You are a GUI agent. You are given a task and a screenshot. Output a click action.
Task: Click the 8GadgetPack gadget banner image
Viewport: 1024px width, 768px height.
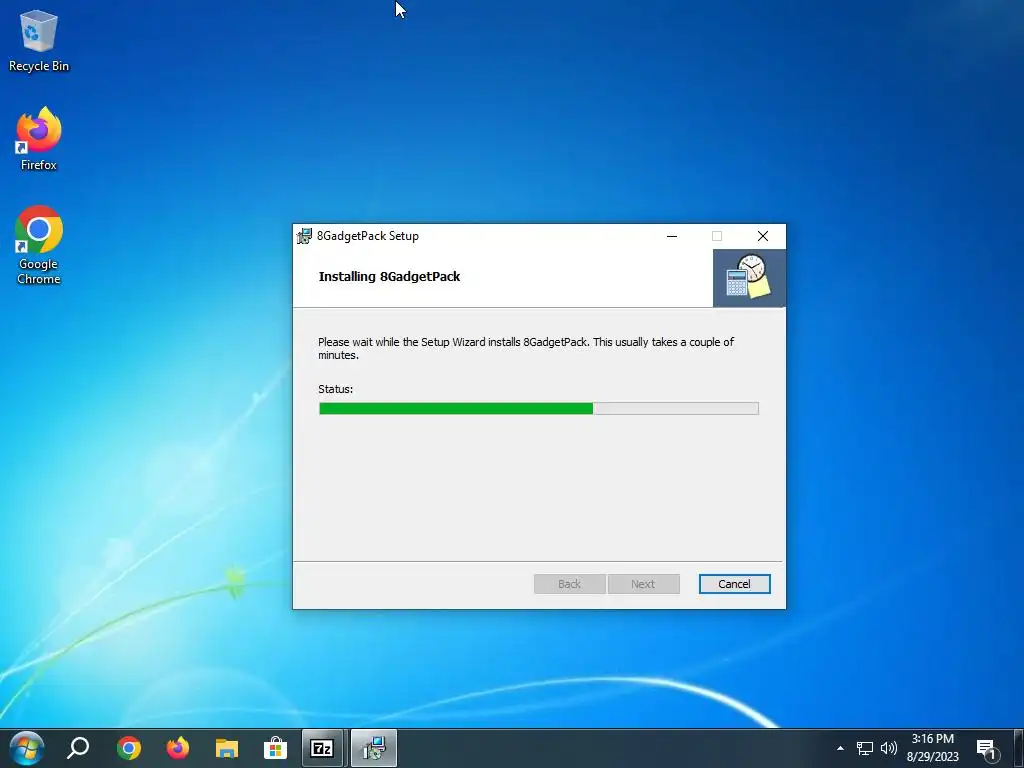coord(749,278)
